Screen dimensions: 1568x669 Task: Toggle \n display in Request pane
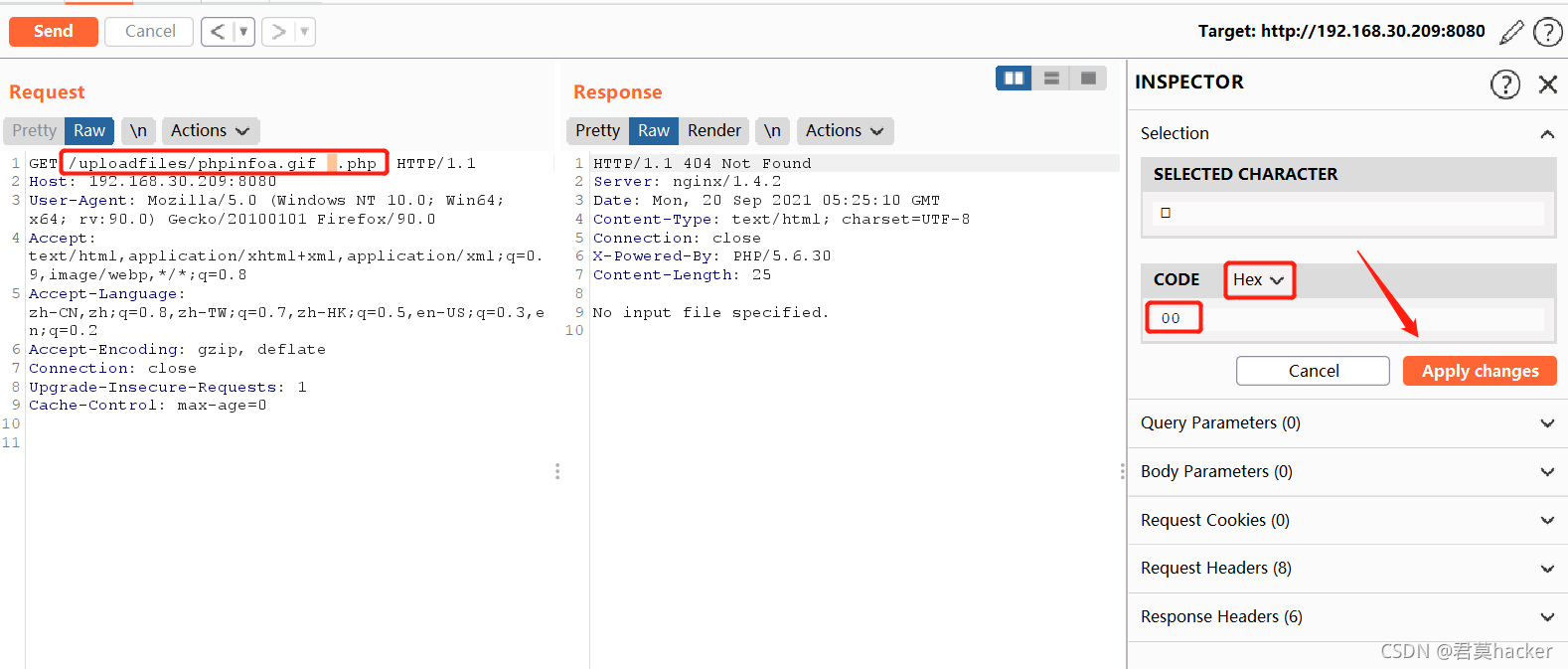point(138,130)
